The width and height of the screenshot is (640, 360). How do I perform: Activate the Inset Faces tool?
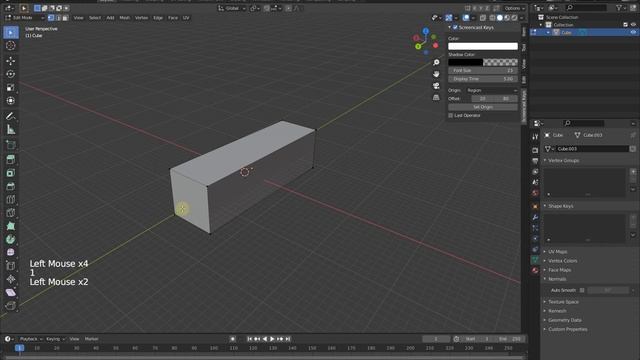coord(11,173)
